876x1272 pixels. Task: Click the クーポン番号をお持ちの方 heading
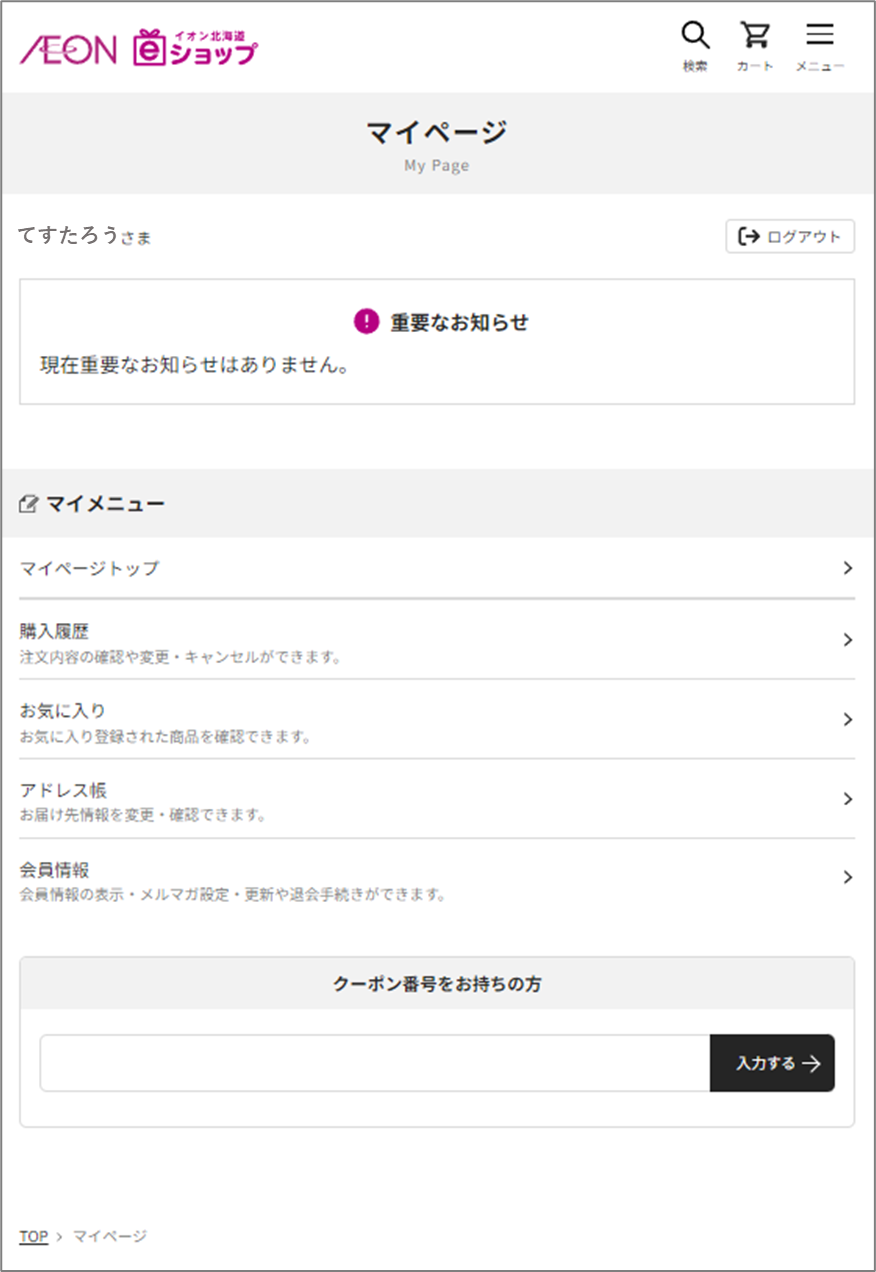click(437, 984)
